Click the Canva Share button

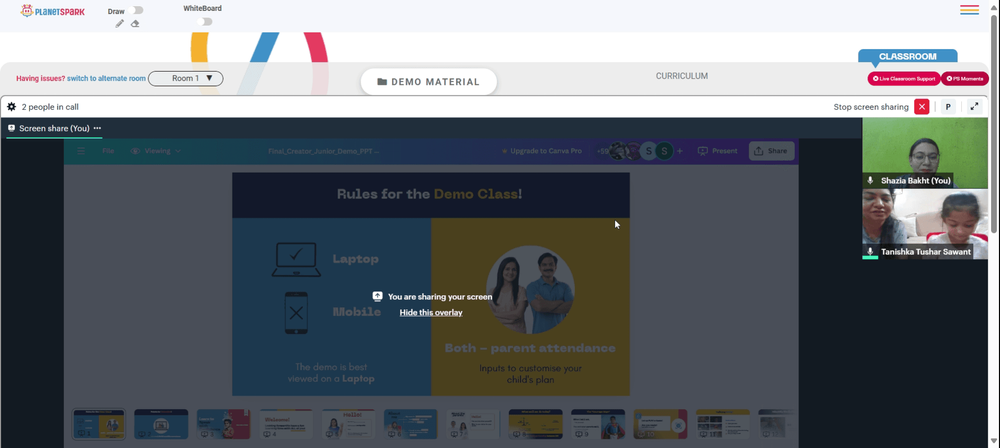771,151
